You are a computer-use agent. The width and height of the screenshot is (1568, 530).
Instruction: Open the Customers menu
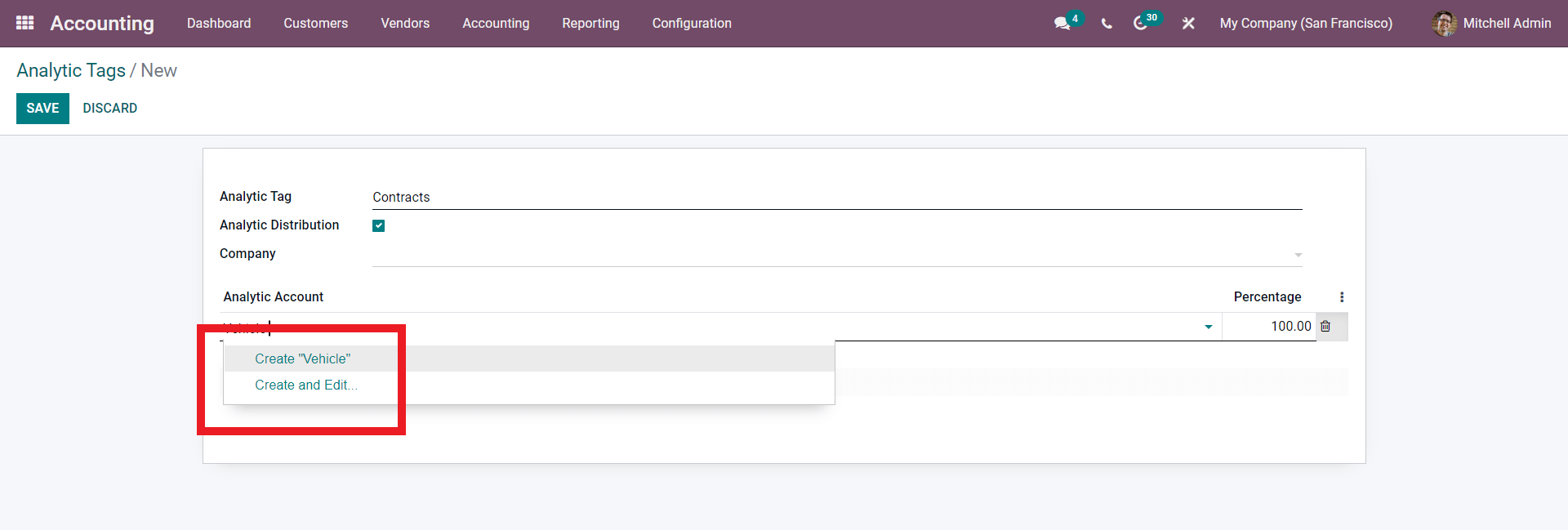pyautogui.click(x=316, y=24)
